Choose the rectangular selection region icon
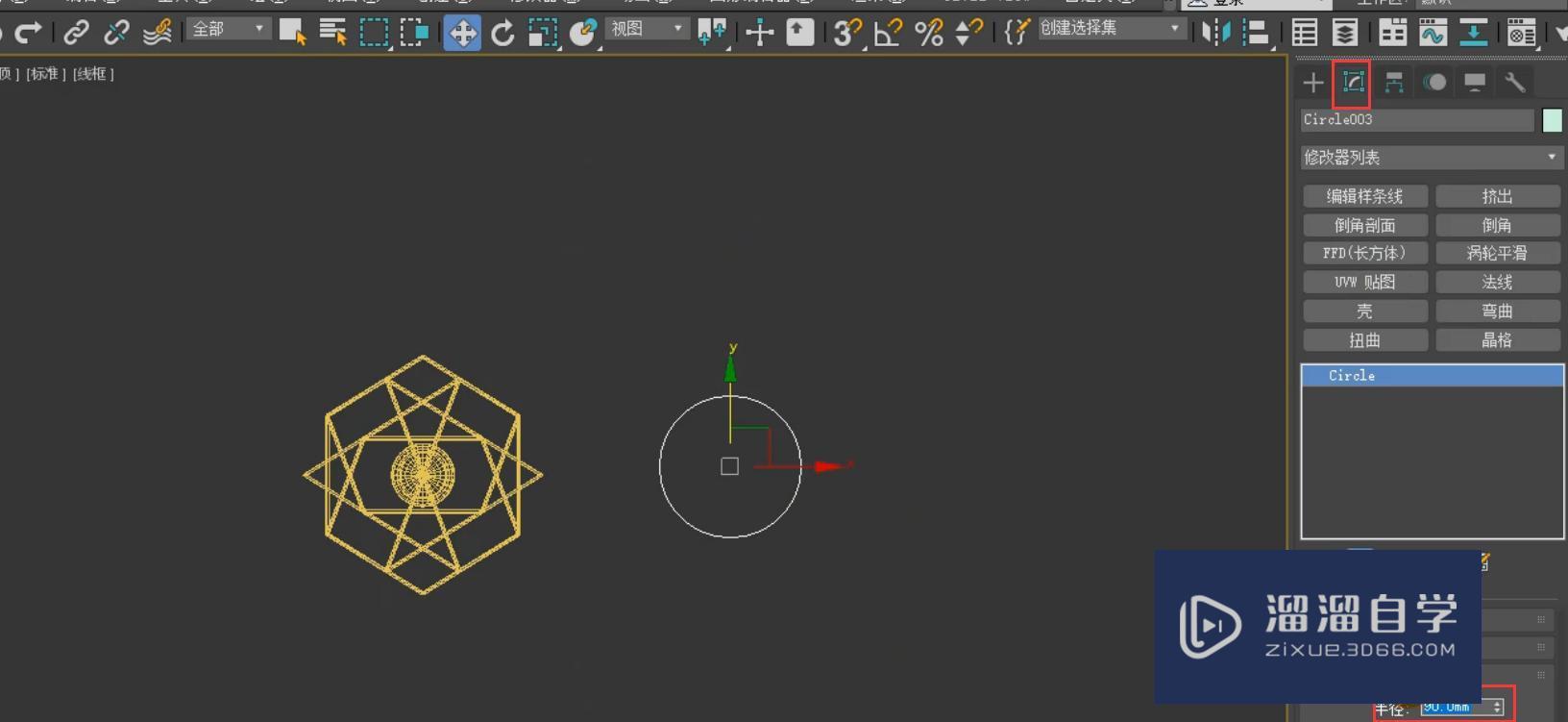This screenshot has height=722, width=1568. (x=374, y=32)
